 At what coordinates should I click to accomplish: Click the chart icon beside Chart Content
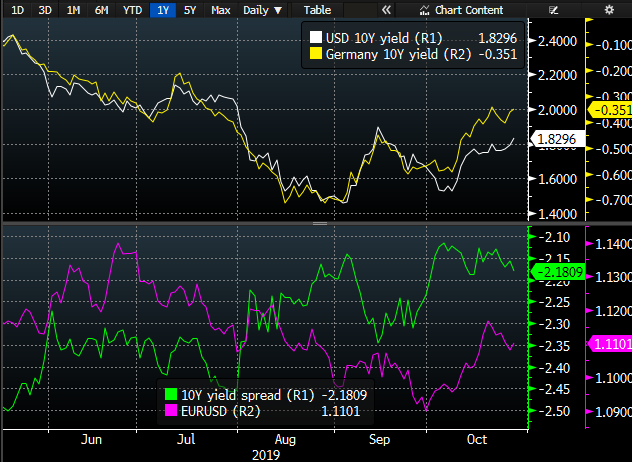424,10
